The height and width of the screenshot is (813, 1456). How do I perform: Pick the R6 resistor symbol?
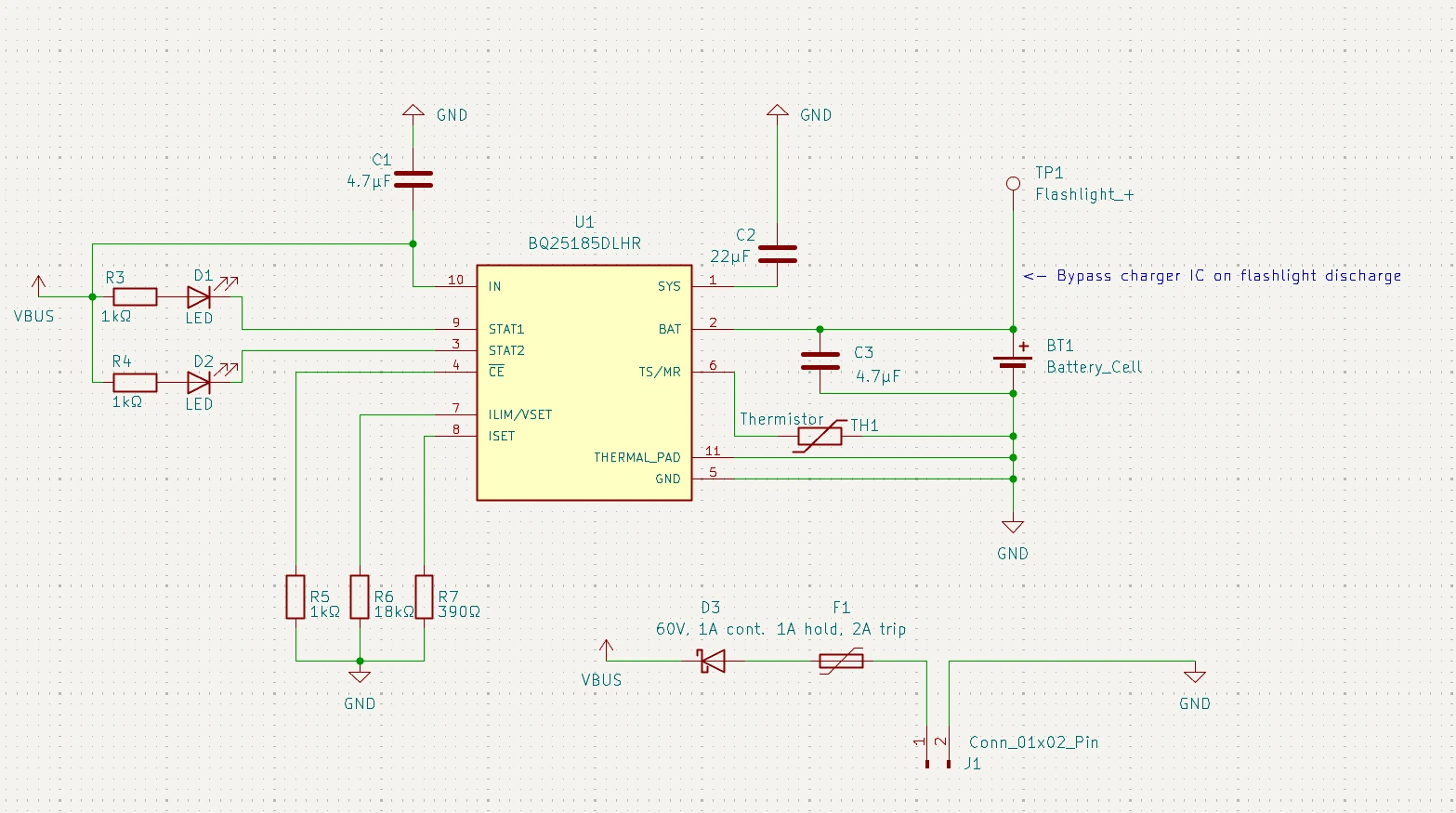pos(360,597)
